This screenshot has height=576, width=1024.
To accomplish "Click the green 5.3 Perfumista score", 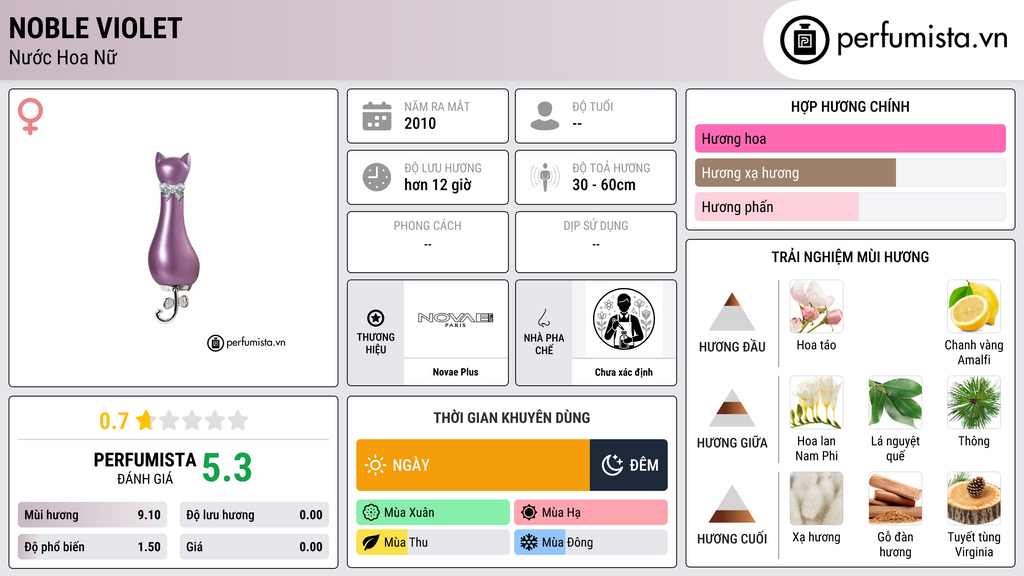I will [227, 468].
